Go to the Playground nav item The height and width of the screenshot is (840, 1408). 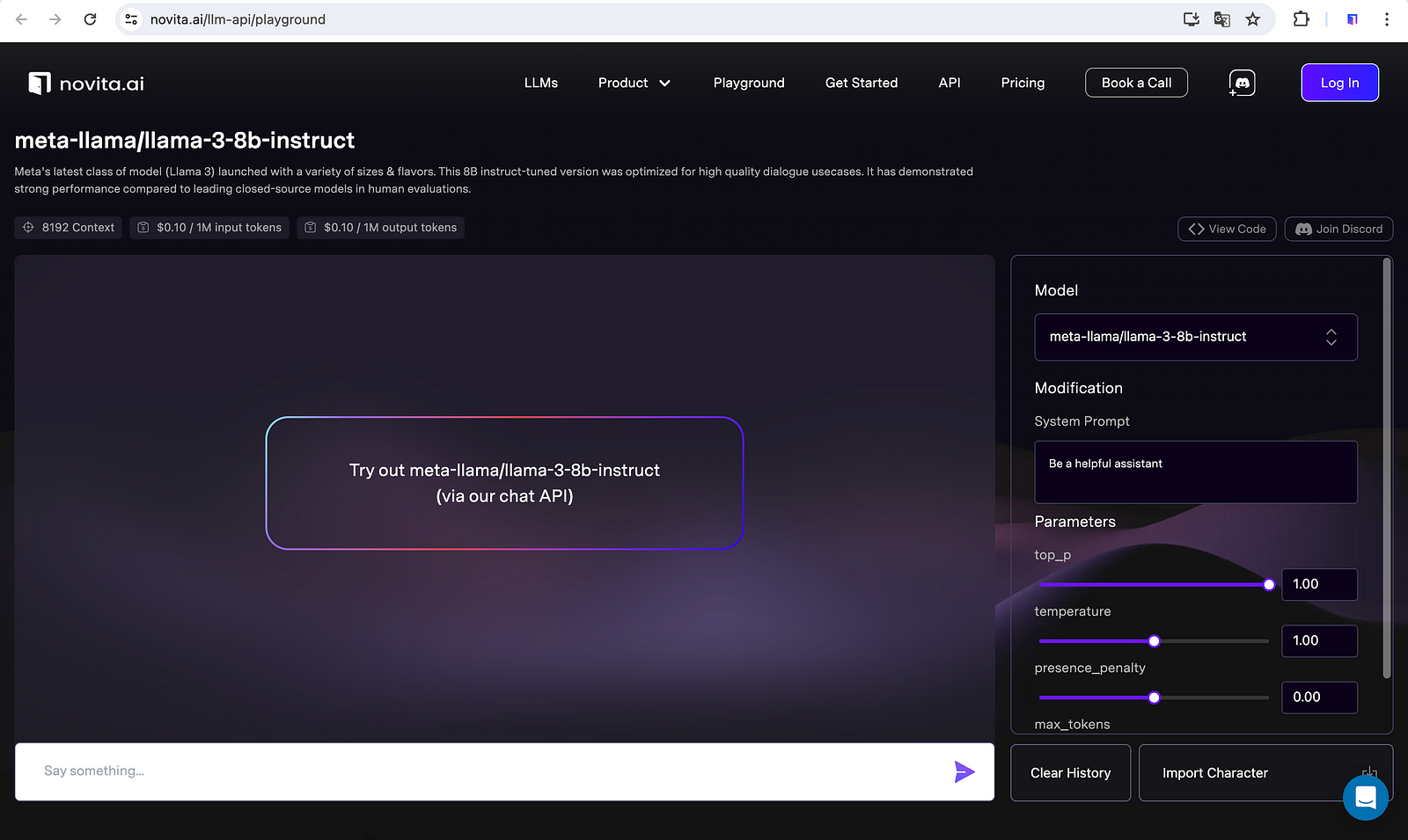pyautogui.click(x=749, y=83)
